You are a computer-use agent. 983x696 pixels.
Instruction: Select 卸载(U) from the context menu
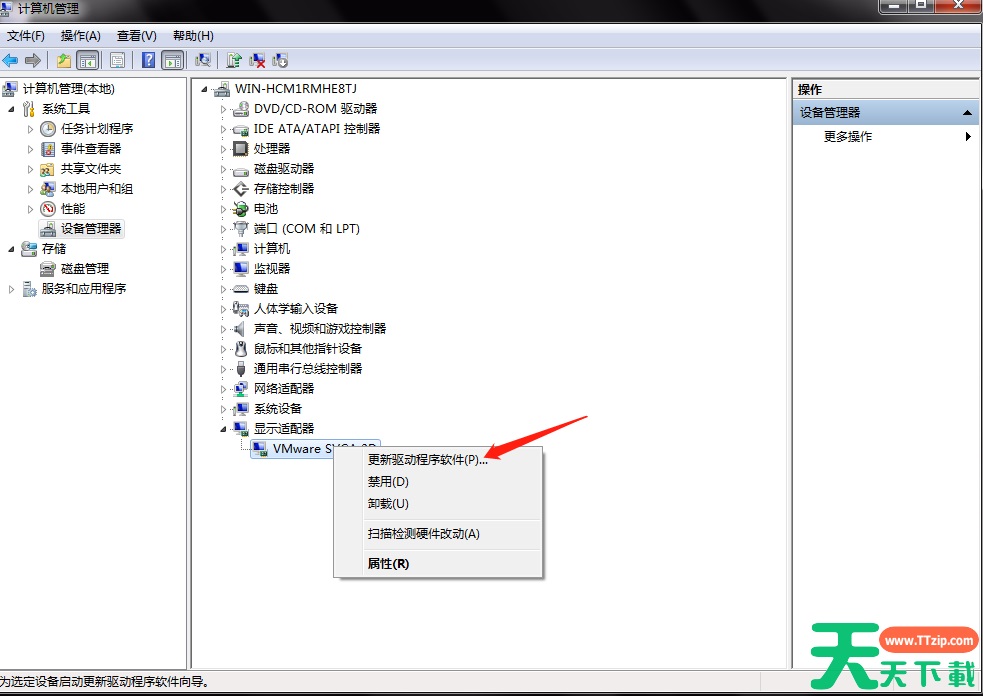388,504
